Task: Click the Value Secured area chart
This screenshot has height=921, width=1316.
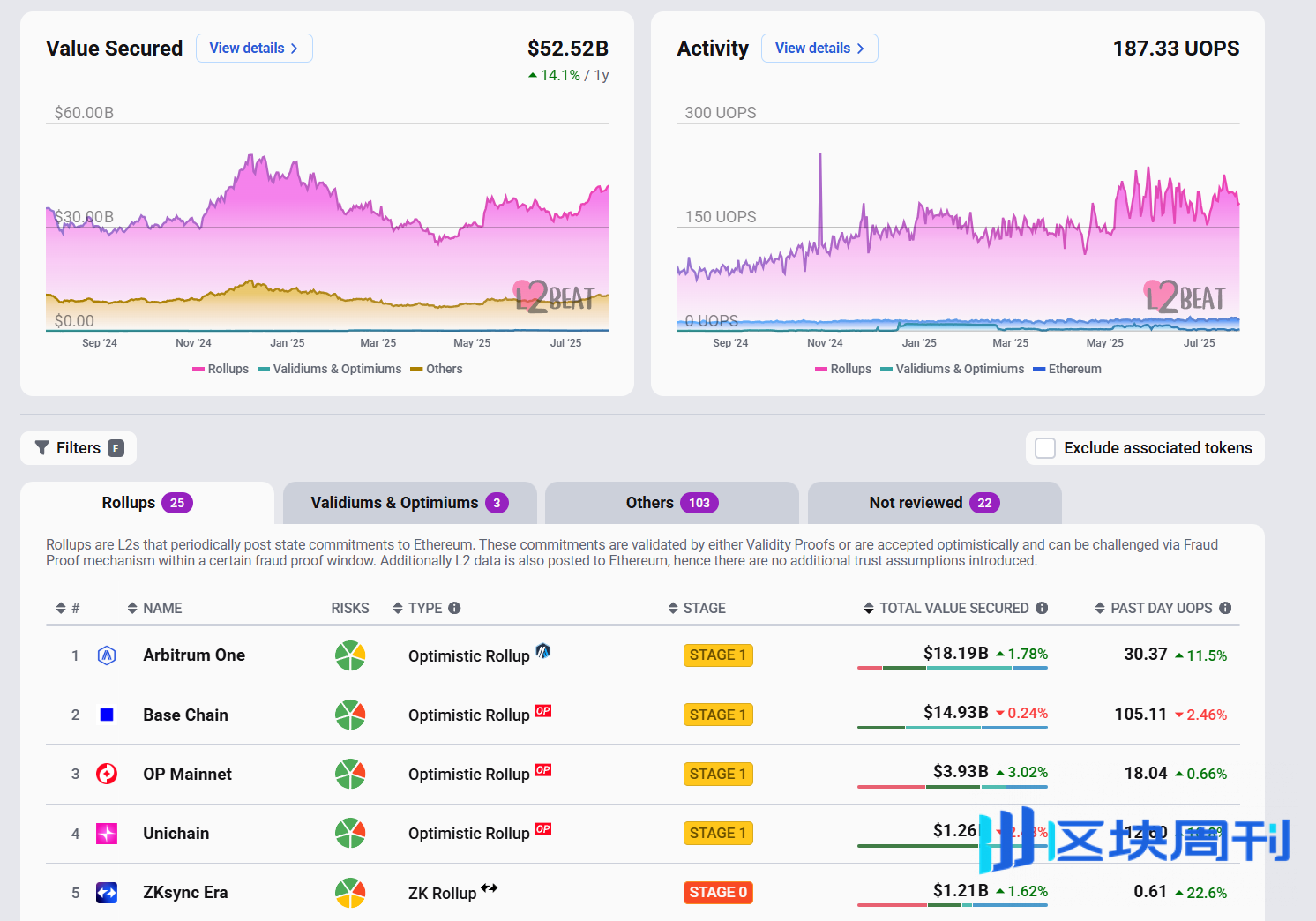Action: click(x=327, y=227)
